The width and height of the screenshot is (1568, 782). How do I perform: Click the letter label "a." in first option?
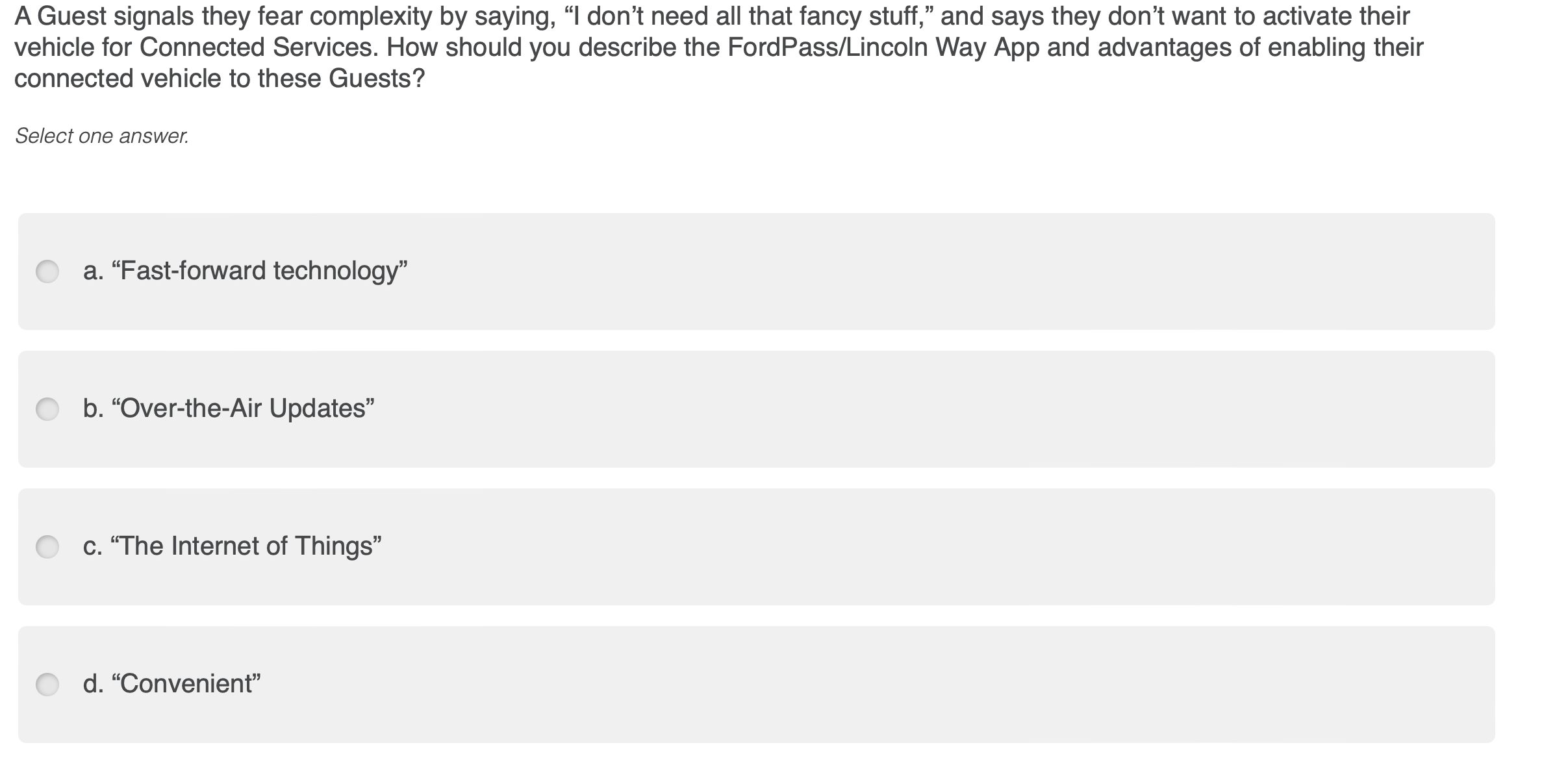point(93,271)
